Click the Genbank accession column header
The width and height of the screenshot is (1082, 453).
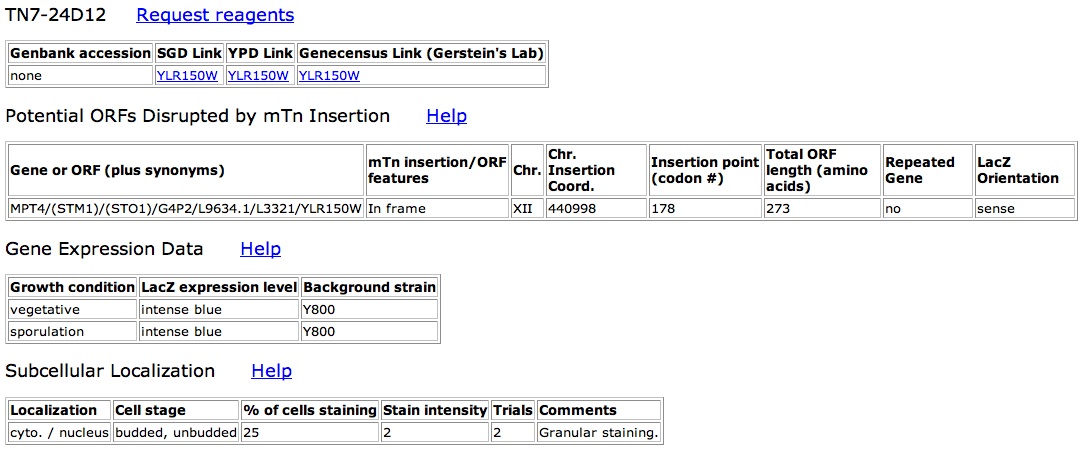80,53
